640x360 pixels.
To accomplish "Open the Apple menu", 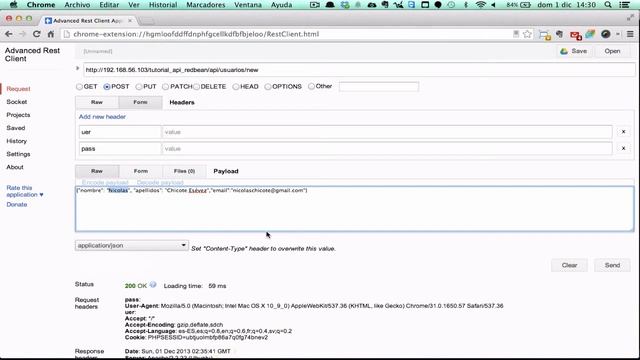I will (13, 5).
